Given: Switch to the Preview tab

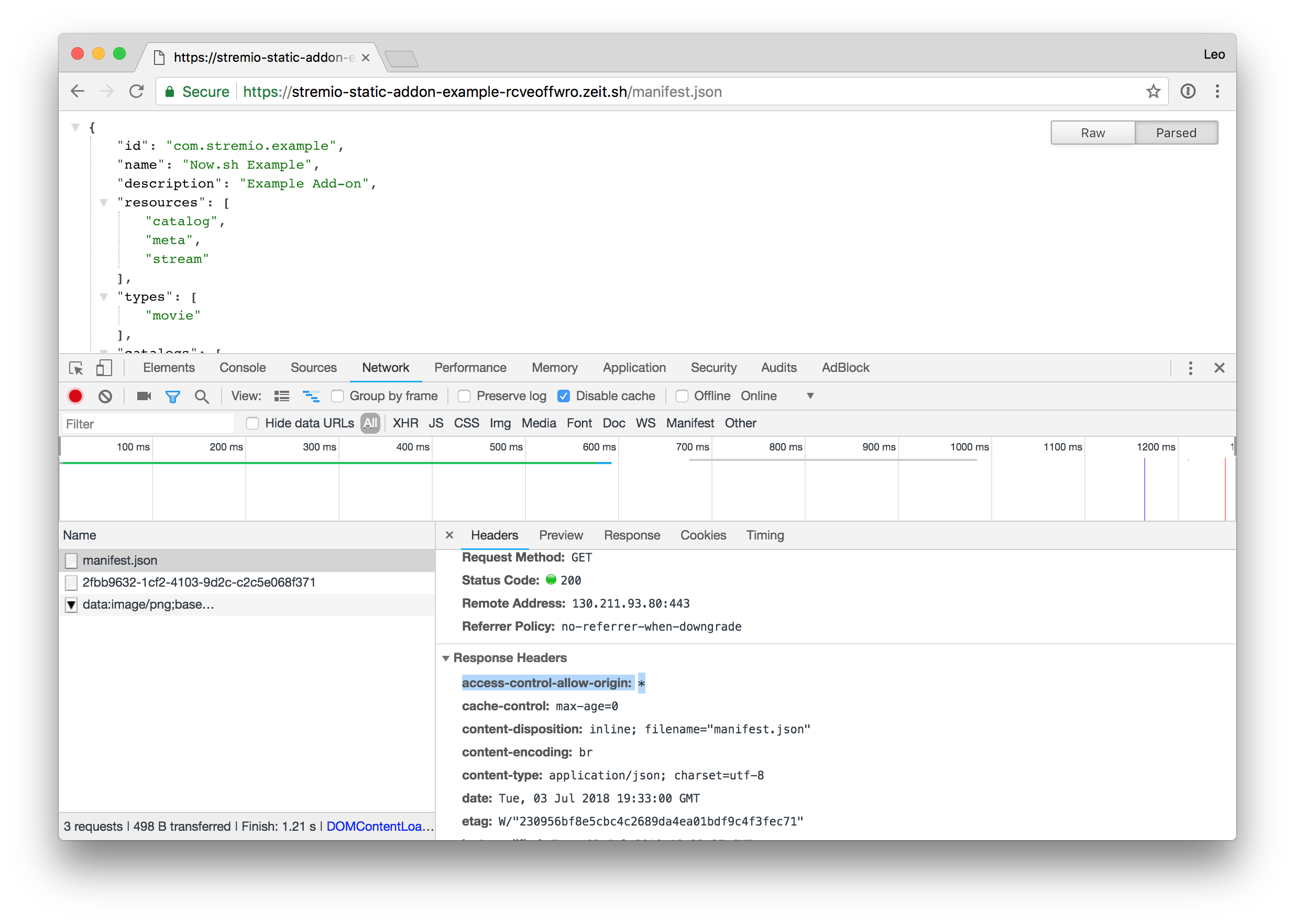Looking at the screenshot, I should click(x=561, y=535).
